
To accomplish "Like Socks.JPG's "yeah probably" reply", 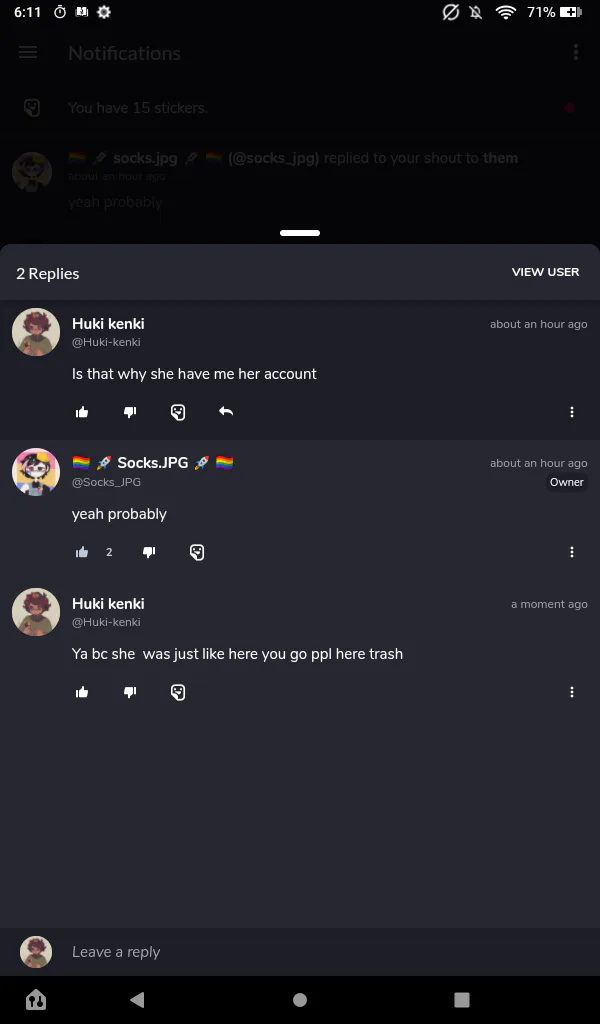I will 82,552.
